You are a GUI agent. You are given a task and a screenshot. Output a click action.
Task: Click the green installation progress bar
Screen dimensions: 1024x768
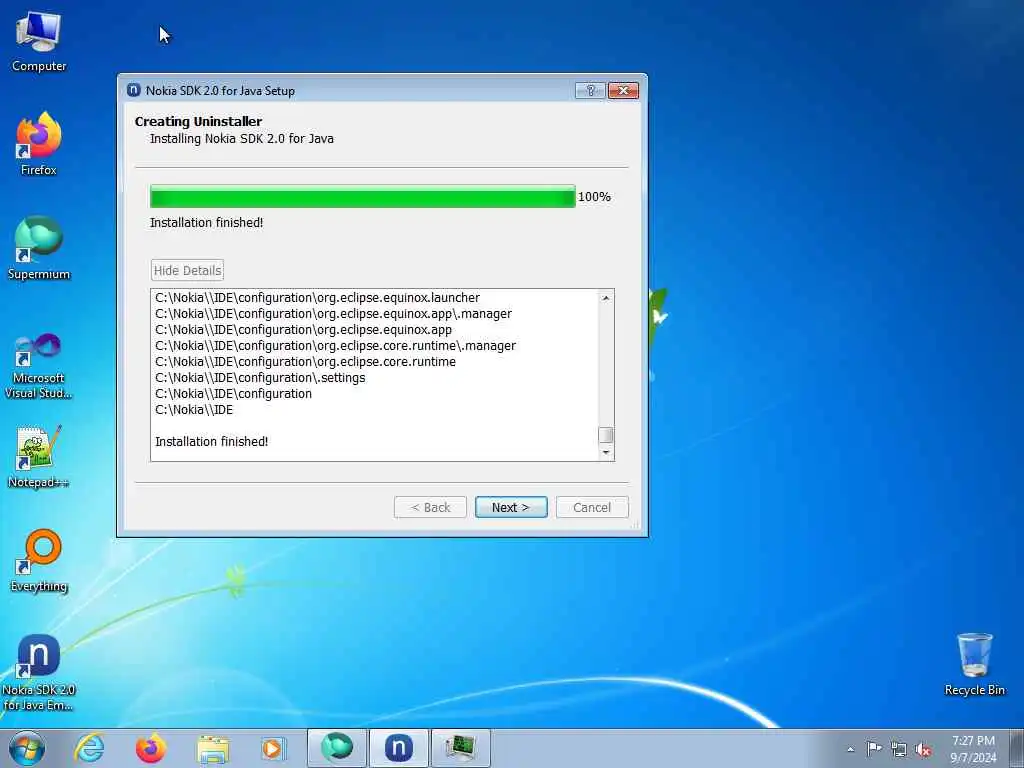362,197
